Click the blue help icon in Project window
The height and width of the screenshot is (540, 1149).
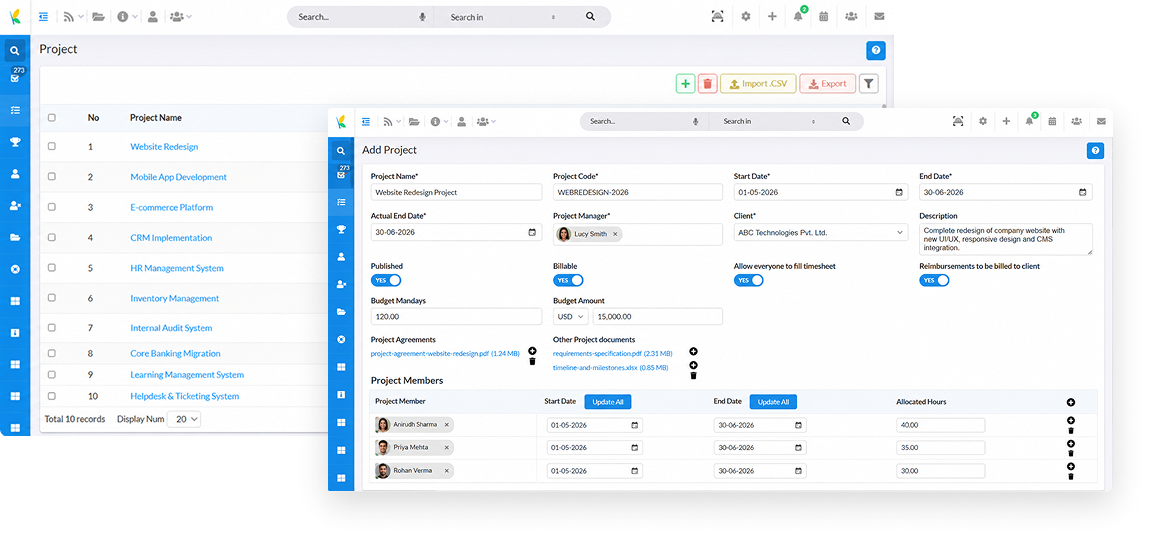876,51
